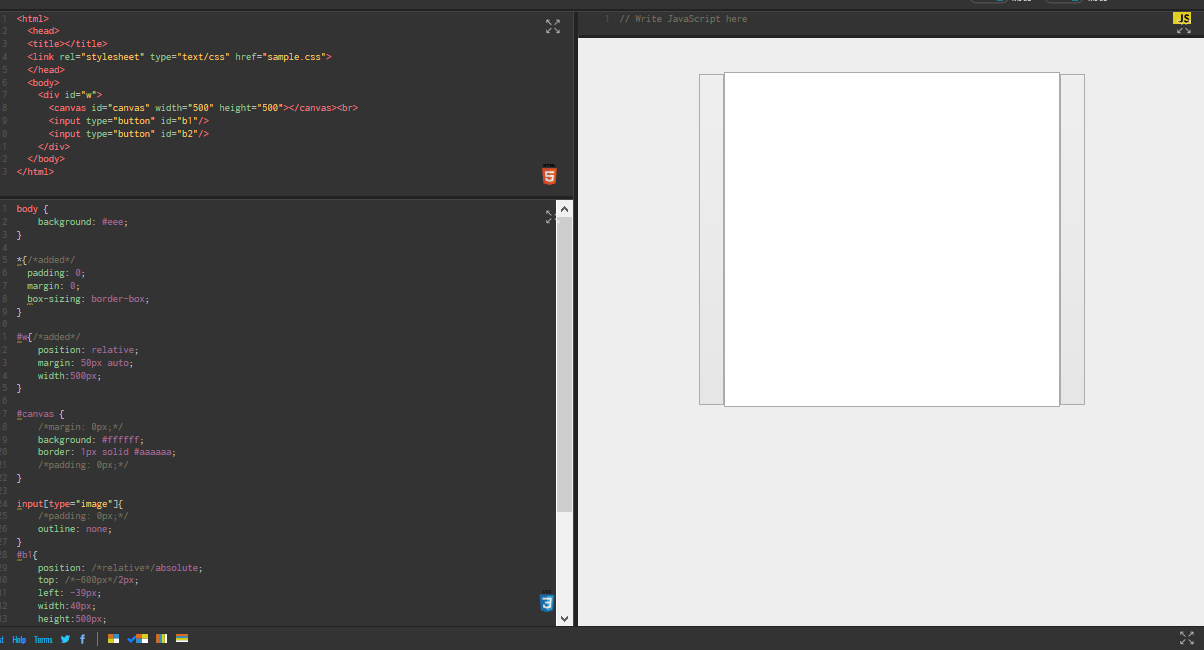
Task: Click the CSS3 logo badge
Action: tap(547, 602)
